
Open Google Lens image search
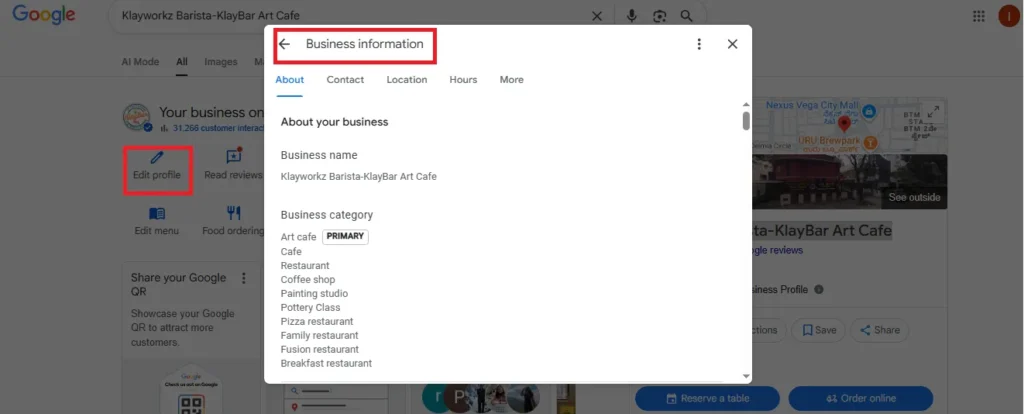click(x=660, y=16)
